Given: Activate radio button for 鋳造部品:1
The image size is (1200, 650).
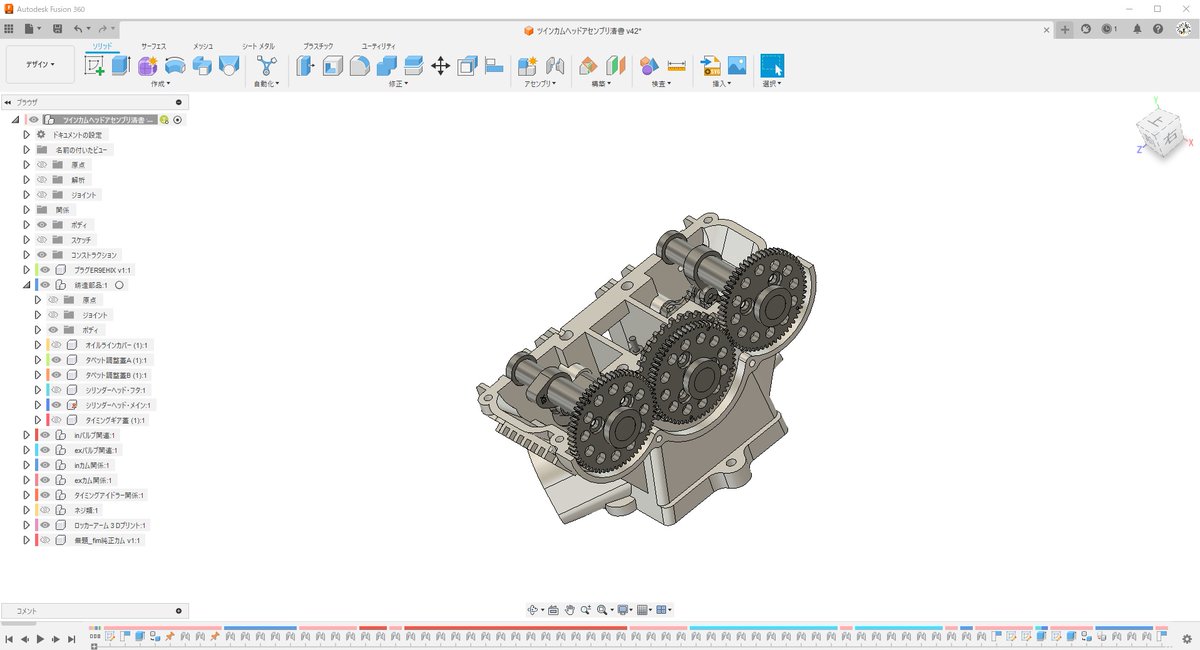Looking at the screenshot, I should (x=119, y=285).
